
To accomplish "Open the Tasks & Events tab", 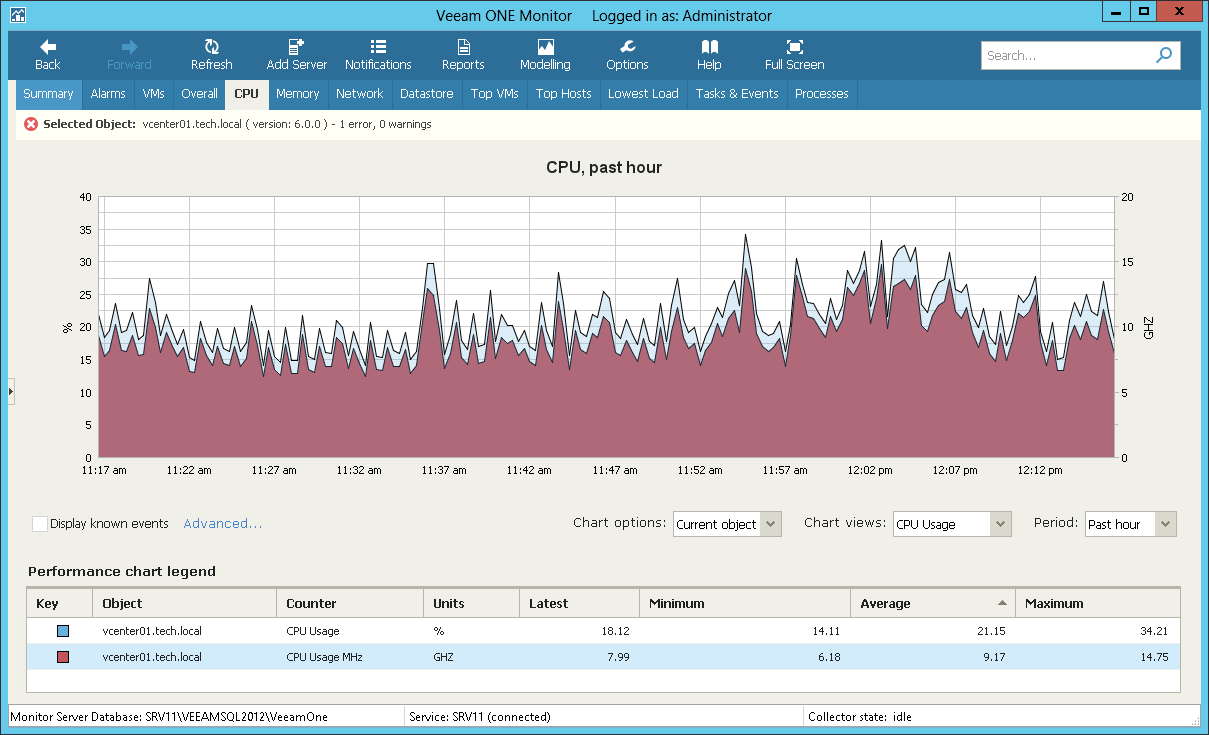I will 737,94.
